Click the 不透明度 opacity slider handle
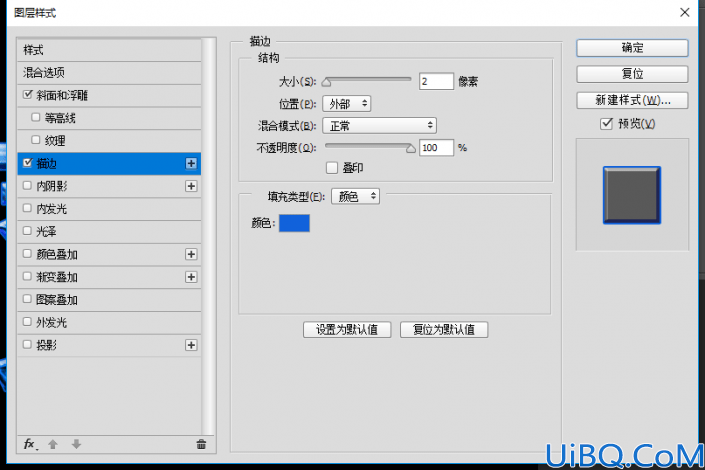This screenshot has height=470, width=705. click(x=411, y=149)
